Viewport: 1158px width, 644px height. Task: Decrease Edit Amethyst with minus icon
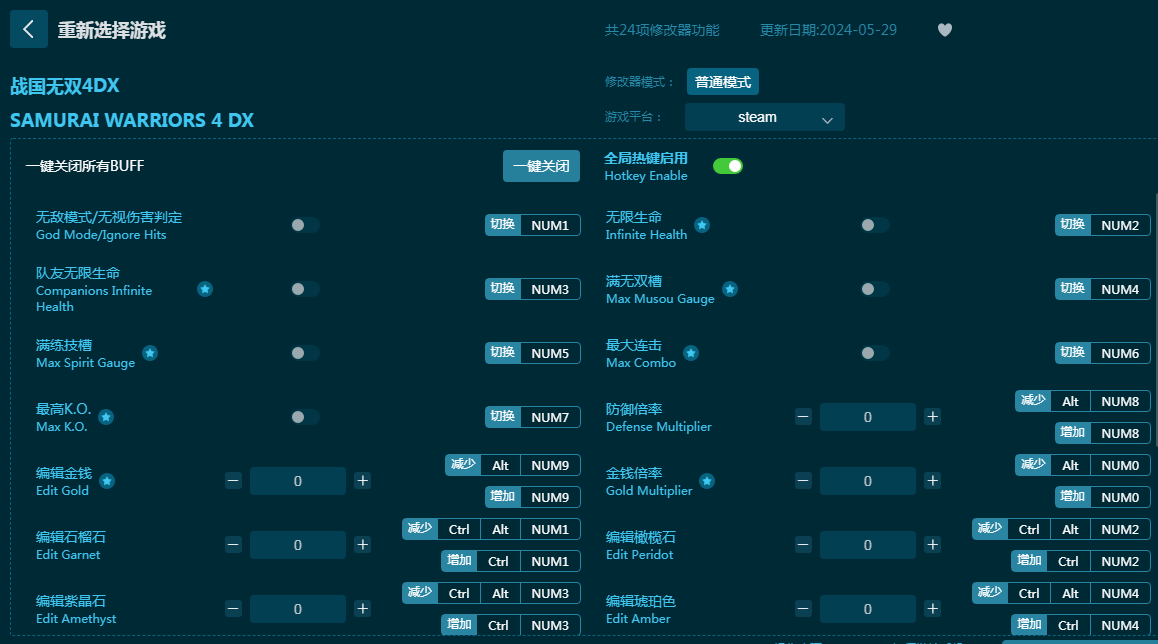[233, 609]
